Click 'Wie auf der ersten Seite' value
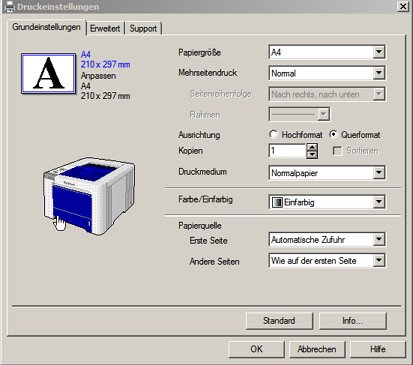This screenshot has width=413, height=365. (x=314, y=261)
